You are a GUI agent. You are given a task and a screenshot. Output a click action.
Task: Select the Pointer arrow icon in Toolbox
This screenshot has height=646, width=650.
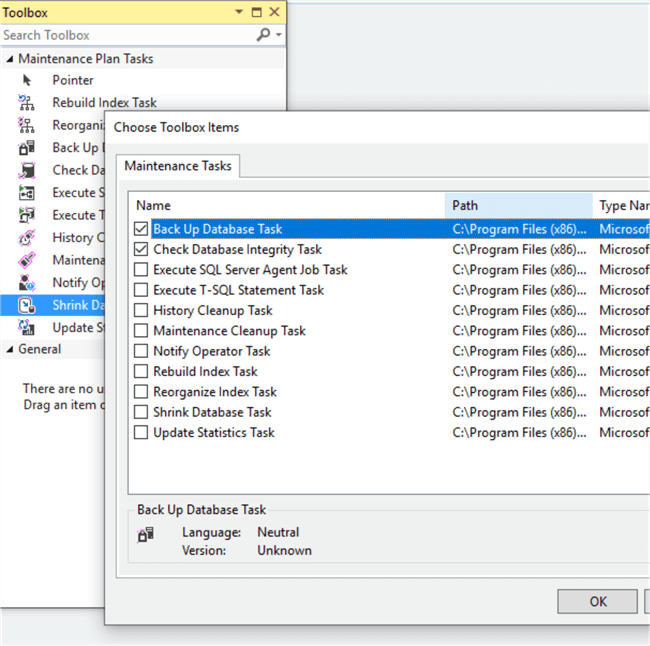27,80
